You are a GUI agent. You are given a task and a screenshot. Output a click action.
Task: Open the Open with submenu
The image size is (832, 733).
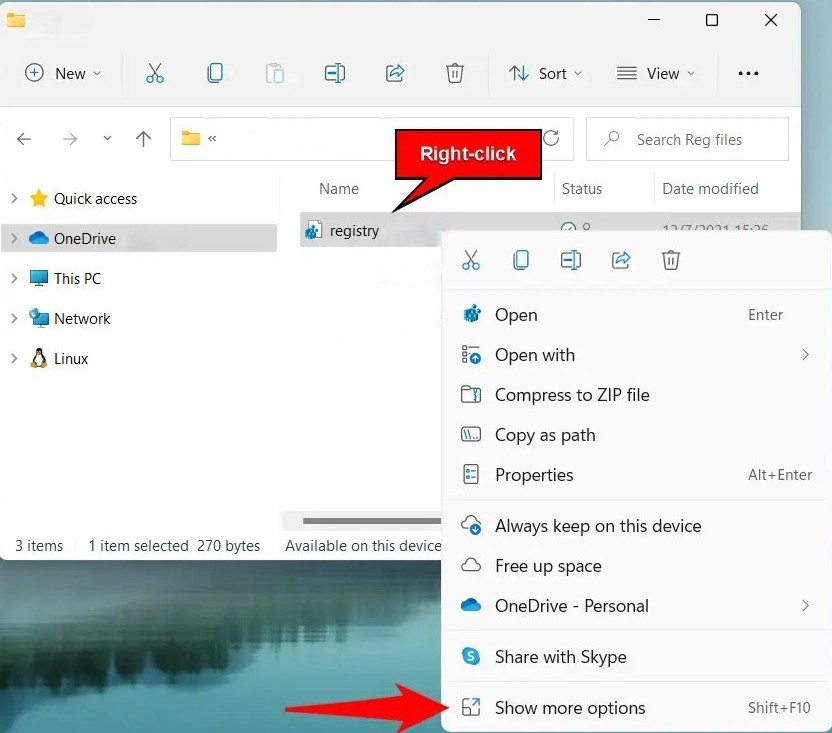[x=636, y=355]
